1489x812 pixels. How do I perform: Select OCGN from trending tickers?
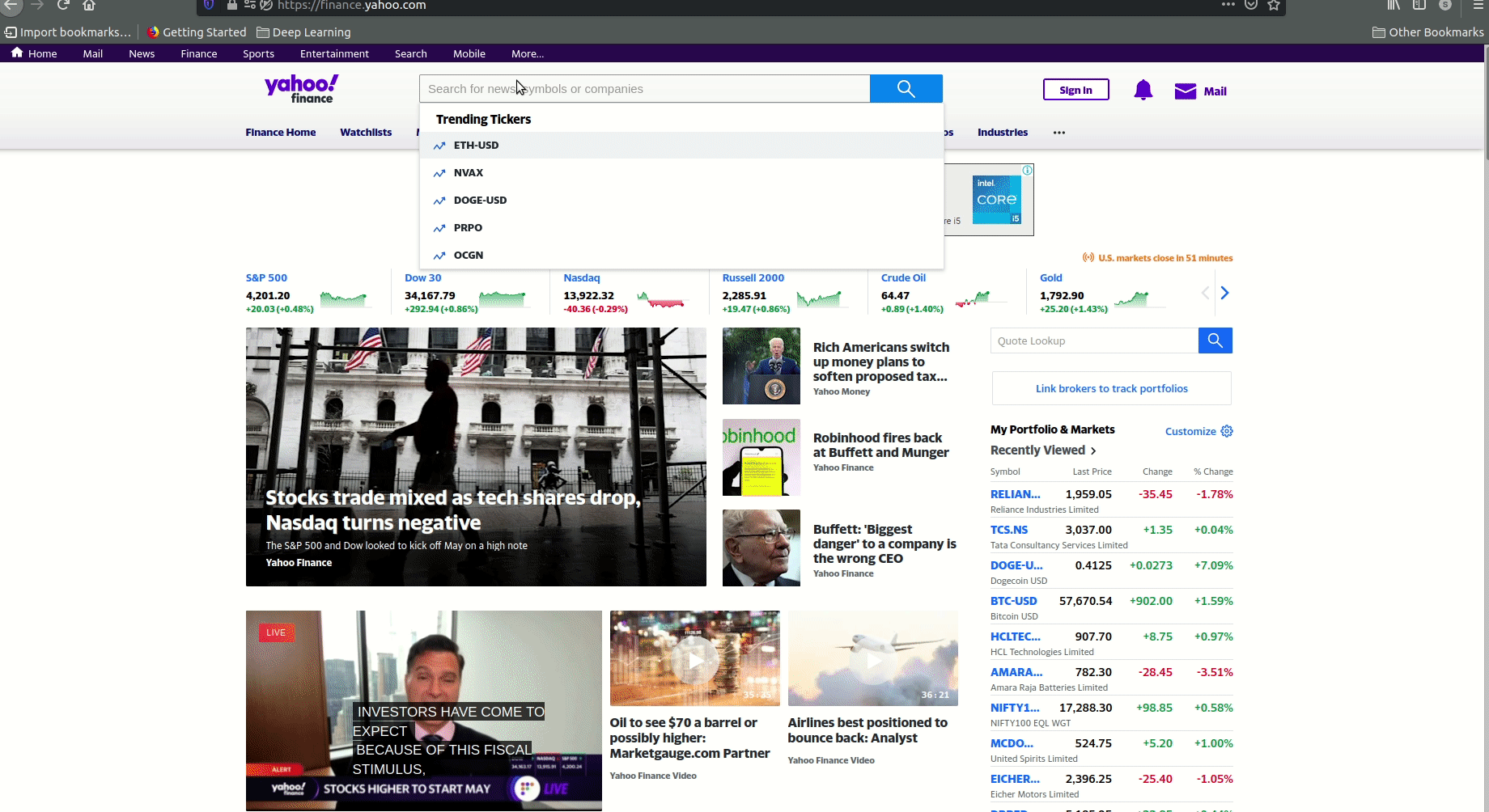click(681, 256)
